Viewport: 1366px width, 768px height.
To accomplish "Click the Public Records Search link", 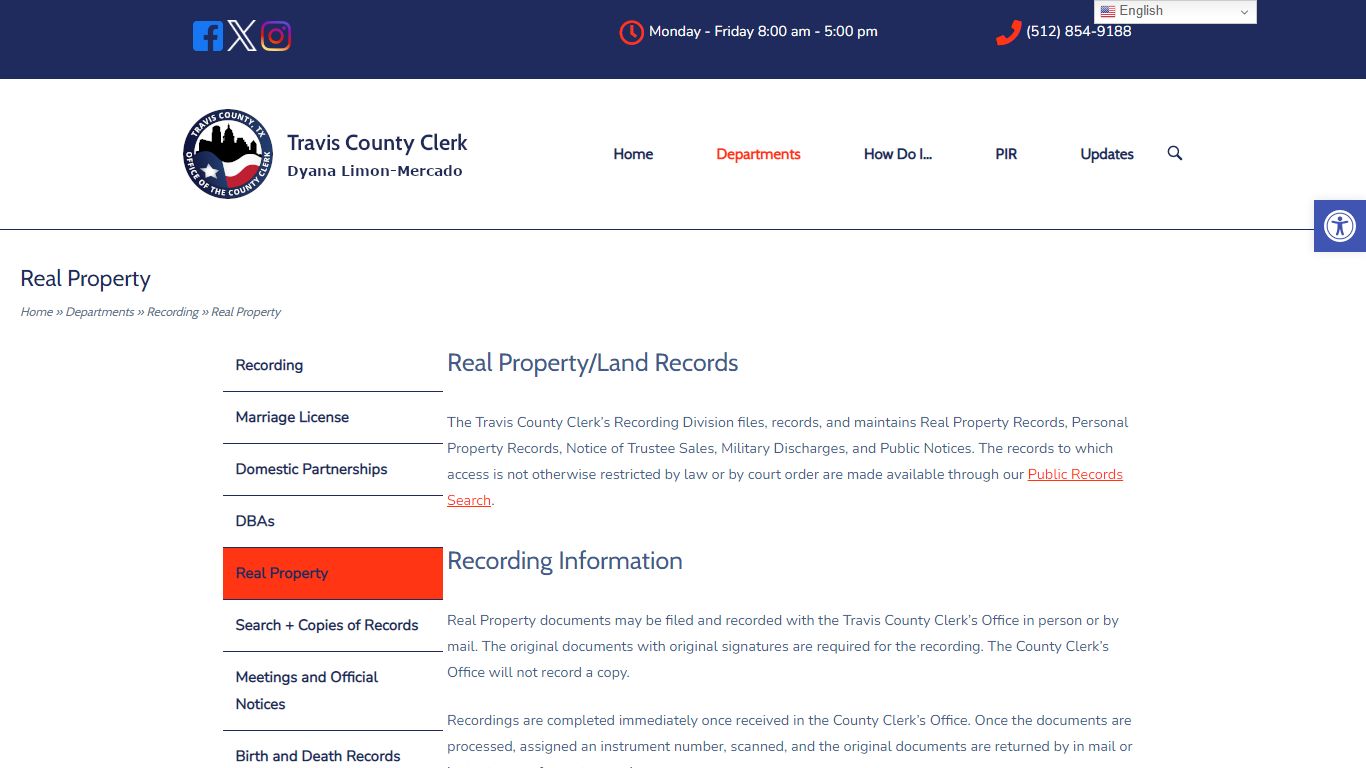I will point(1075,474).
